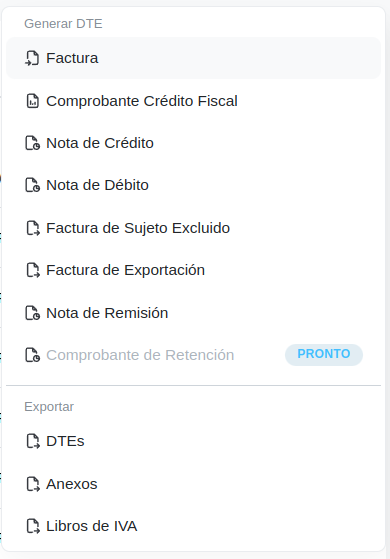Click the Libros de IVA export icon
This screenshot has width=390, height=559.
(33, 526)
